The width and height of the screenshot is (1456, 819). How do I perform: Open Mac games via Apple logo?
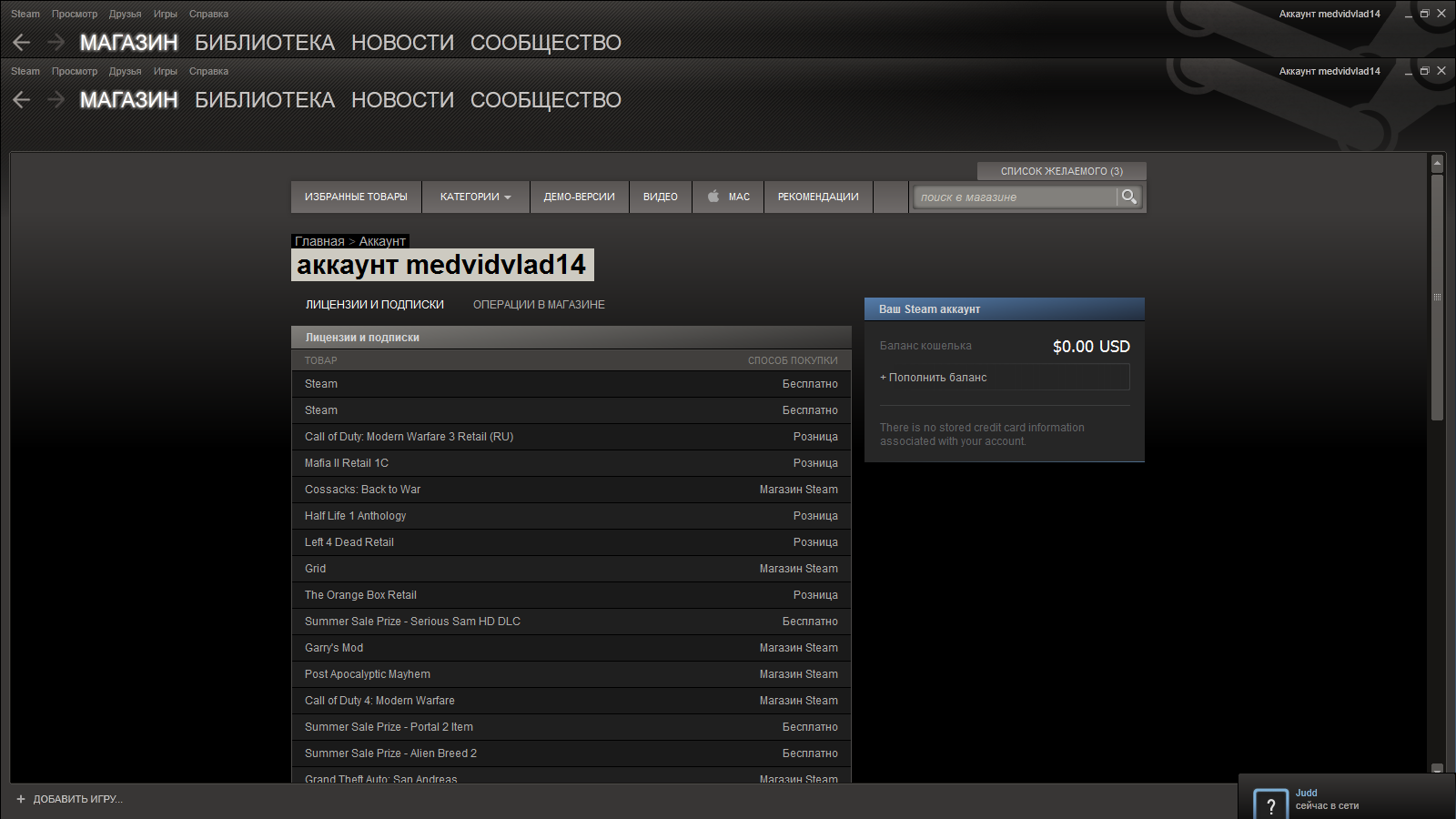pyautogui.click(x=713, y=197)
